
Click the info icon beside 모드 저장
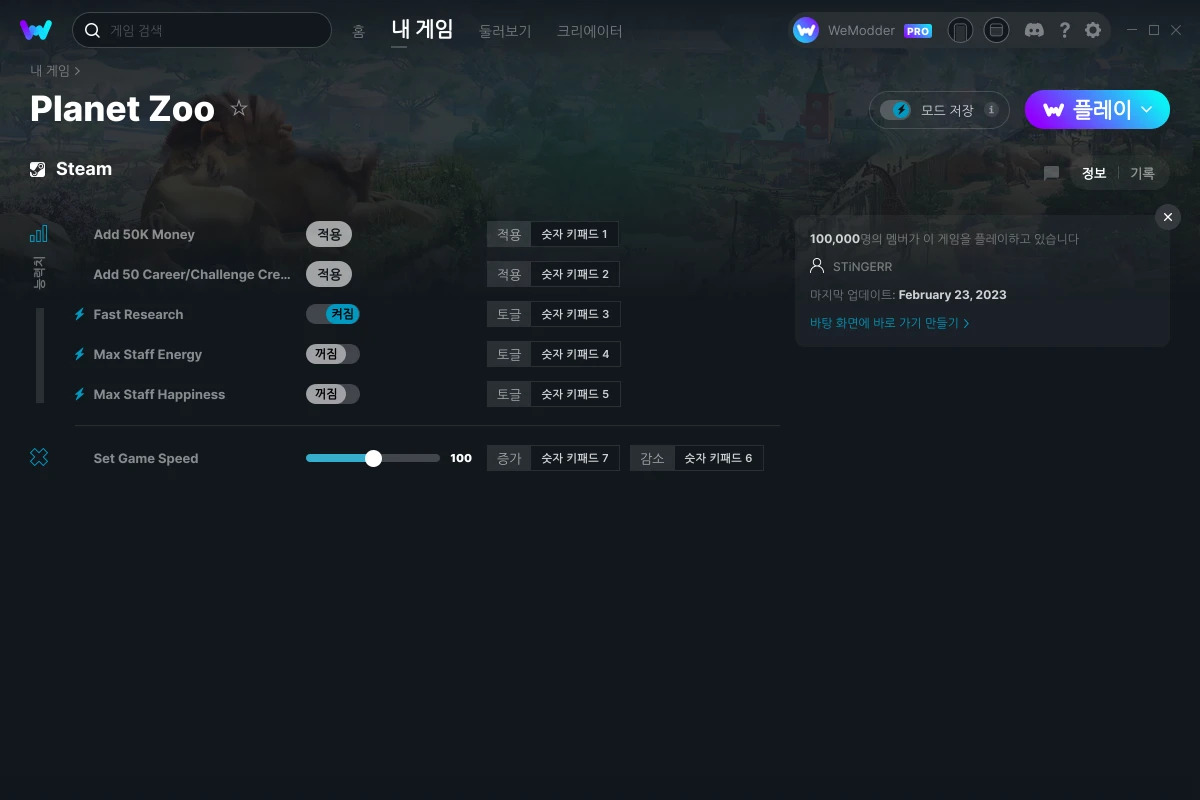991,110
